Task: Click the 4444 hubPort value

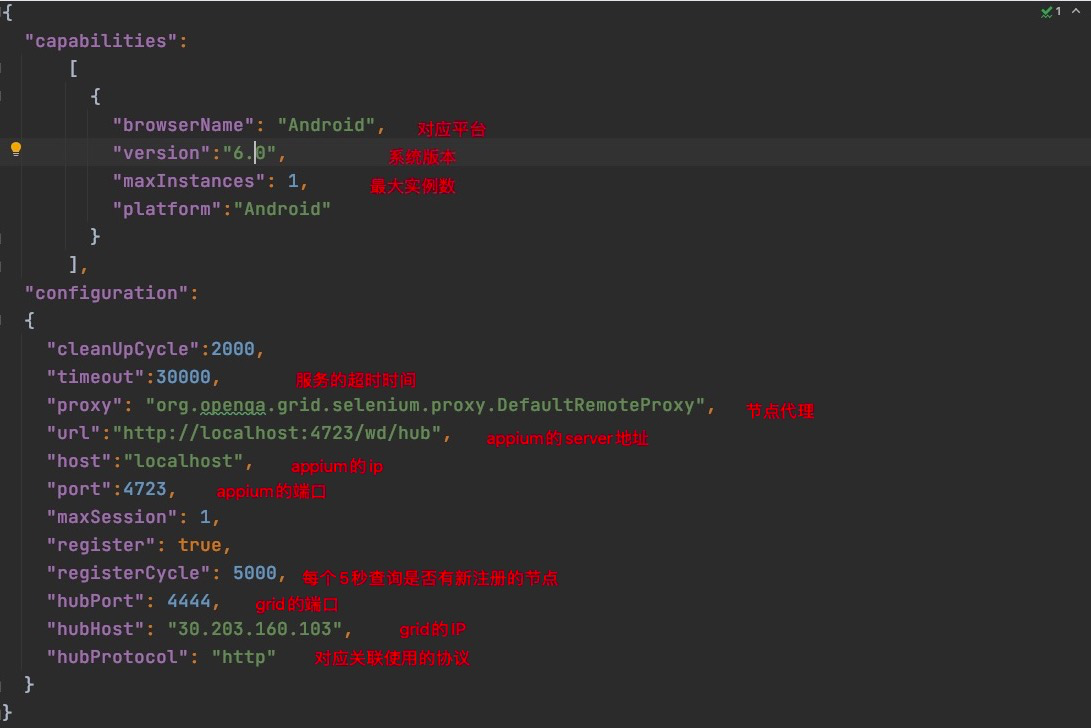Action: 189,601
